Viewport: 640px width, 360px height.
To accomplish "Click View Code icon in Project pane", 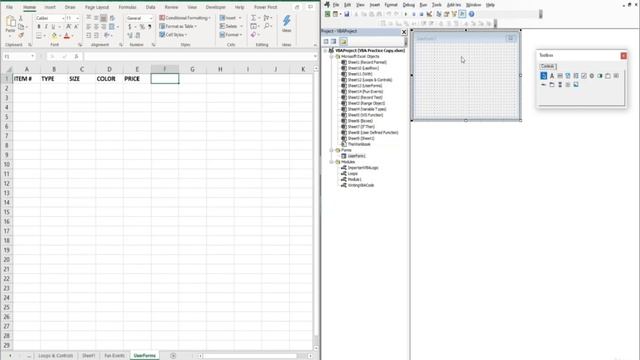I will tap(326, 41).
